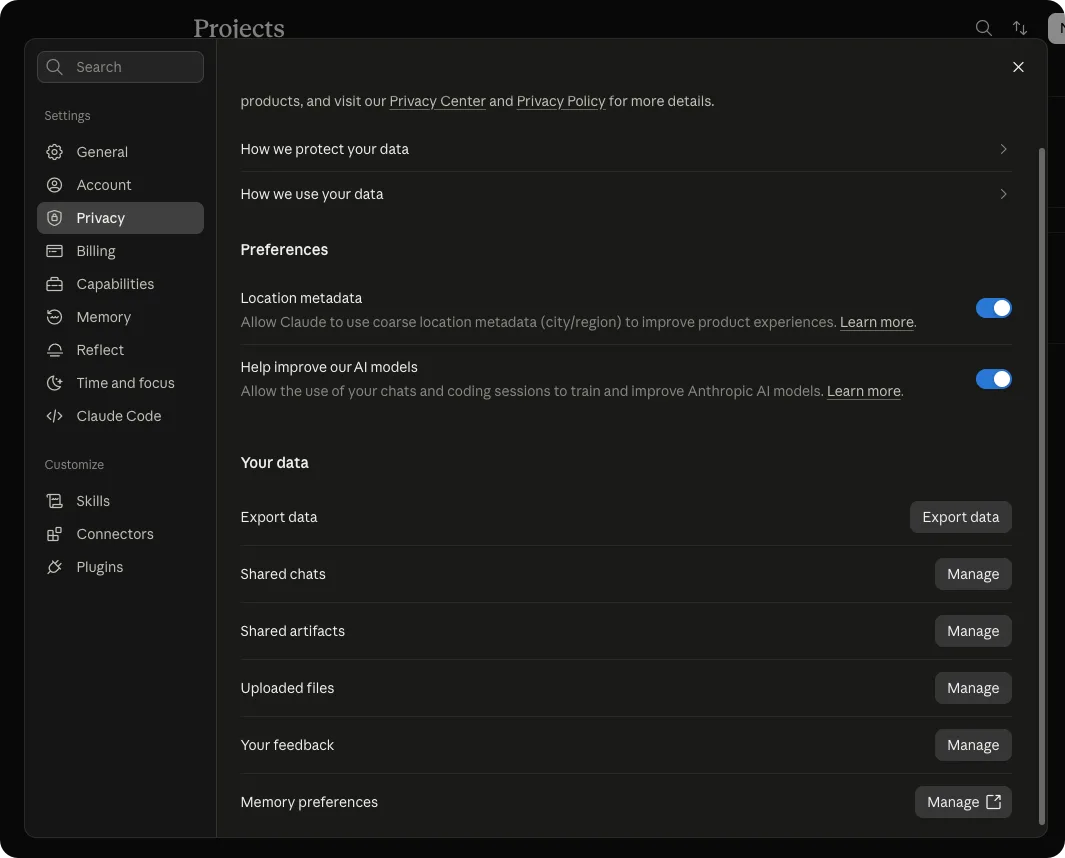The image size is (1065, 858).
Task: Open Reflect settings
Action: click(x=120, y=350)
